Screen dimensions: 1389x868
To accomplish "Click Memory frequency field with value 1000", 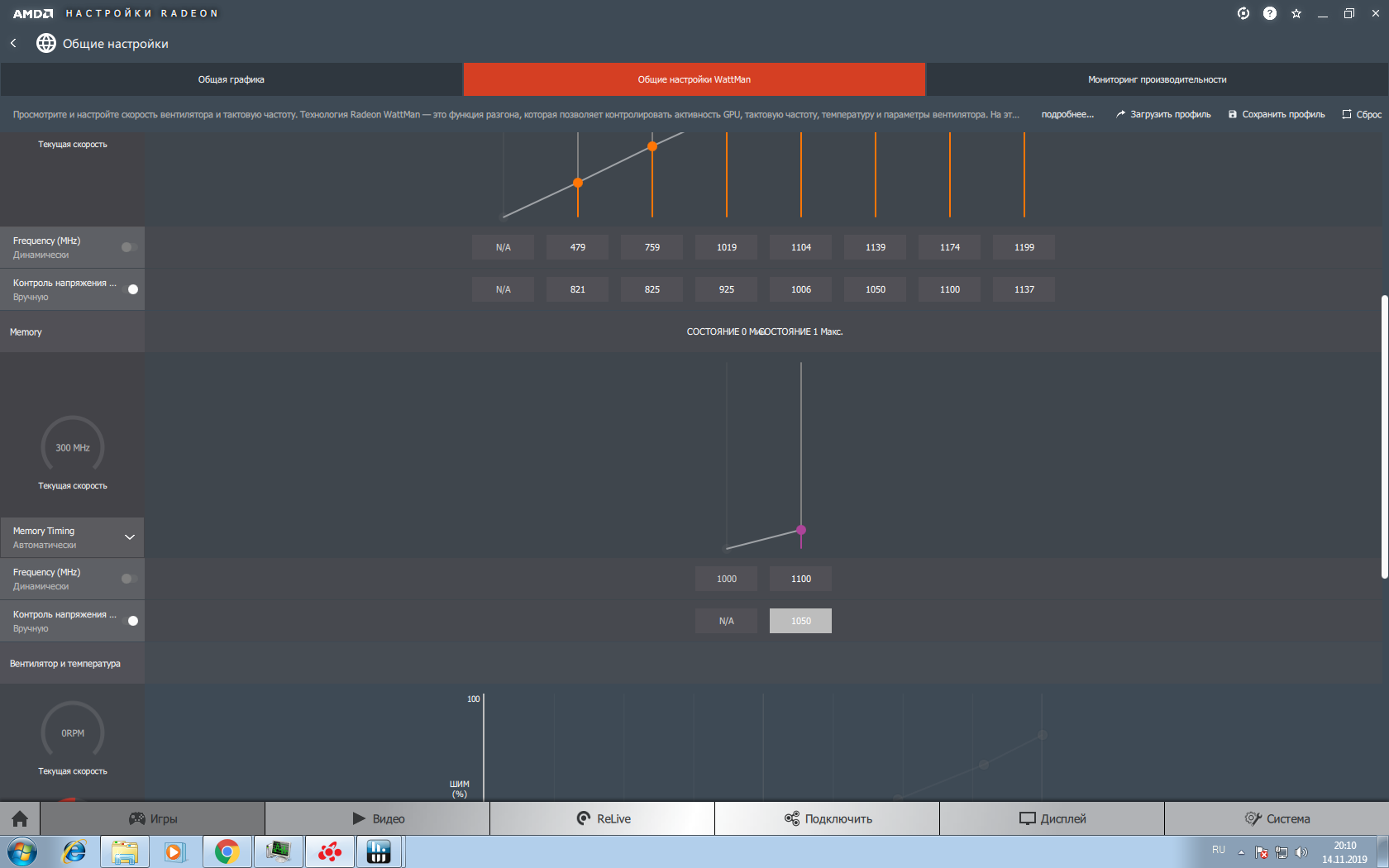I will (727, 579).
